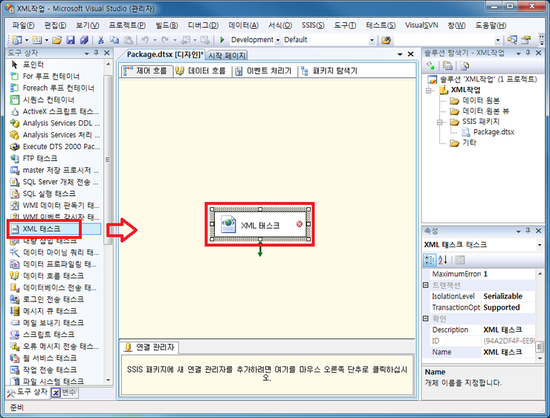The width and height of the screenshot is (550, 418).
Task: Open the SSIS menu
Action: (313, 25)
